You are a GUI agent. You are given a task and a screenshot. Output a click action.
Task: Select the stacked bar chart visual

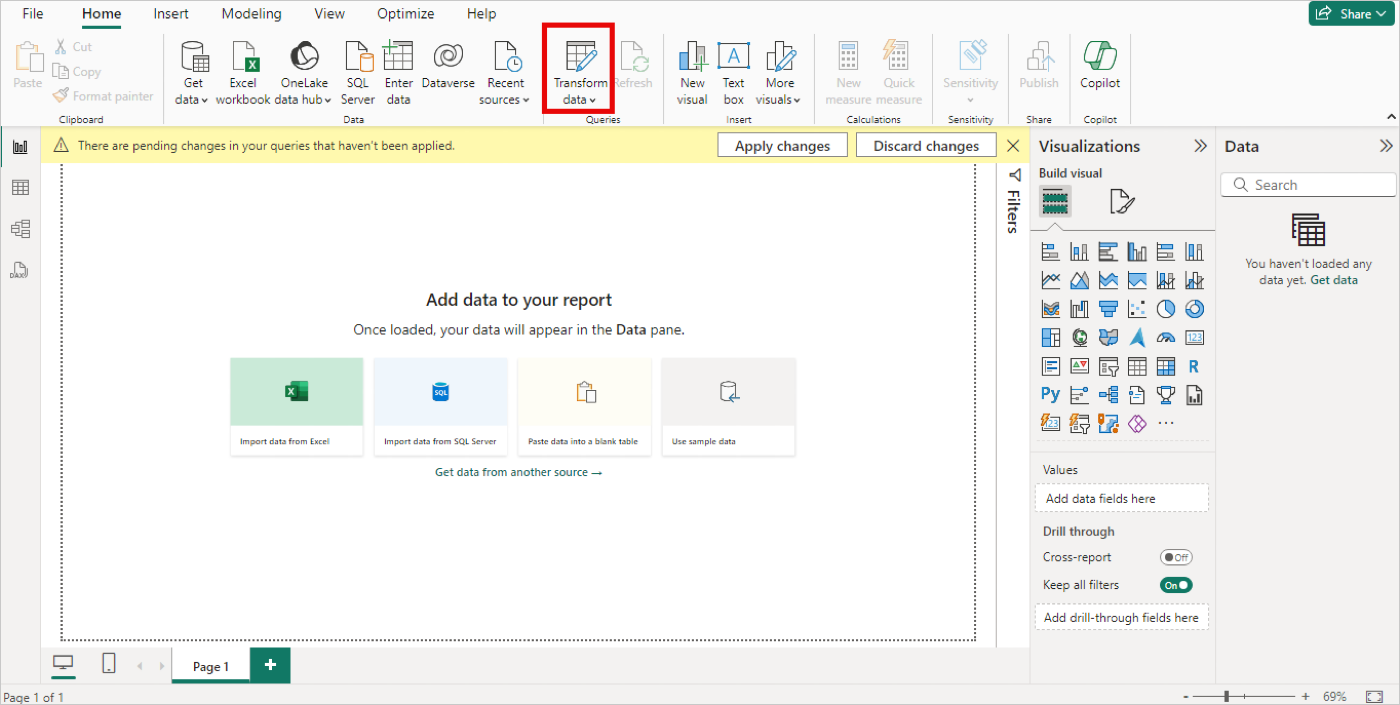pyautogui.click(x=1050, y=252)
